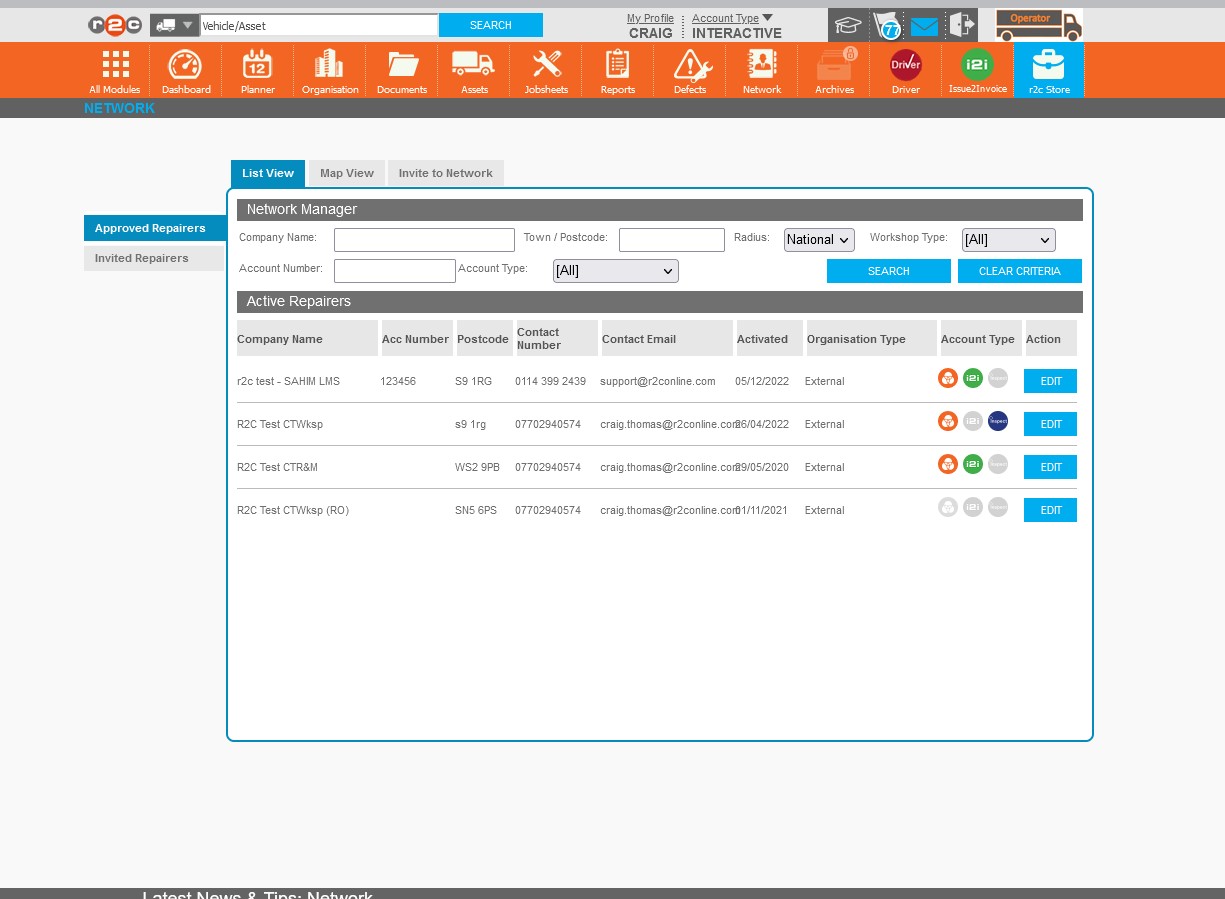Open the r2c Store briefcase icon

point(1048,70)
